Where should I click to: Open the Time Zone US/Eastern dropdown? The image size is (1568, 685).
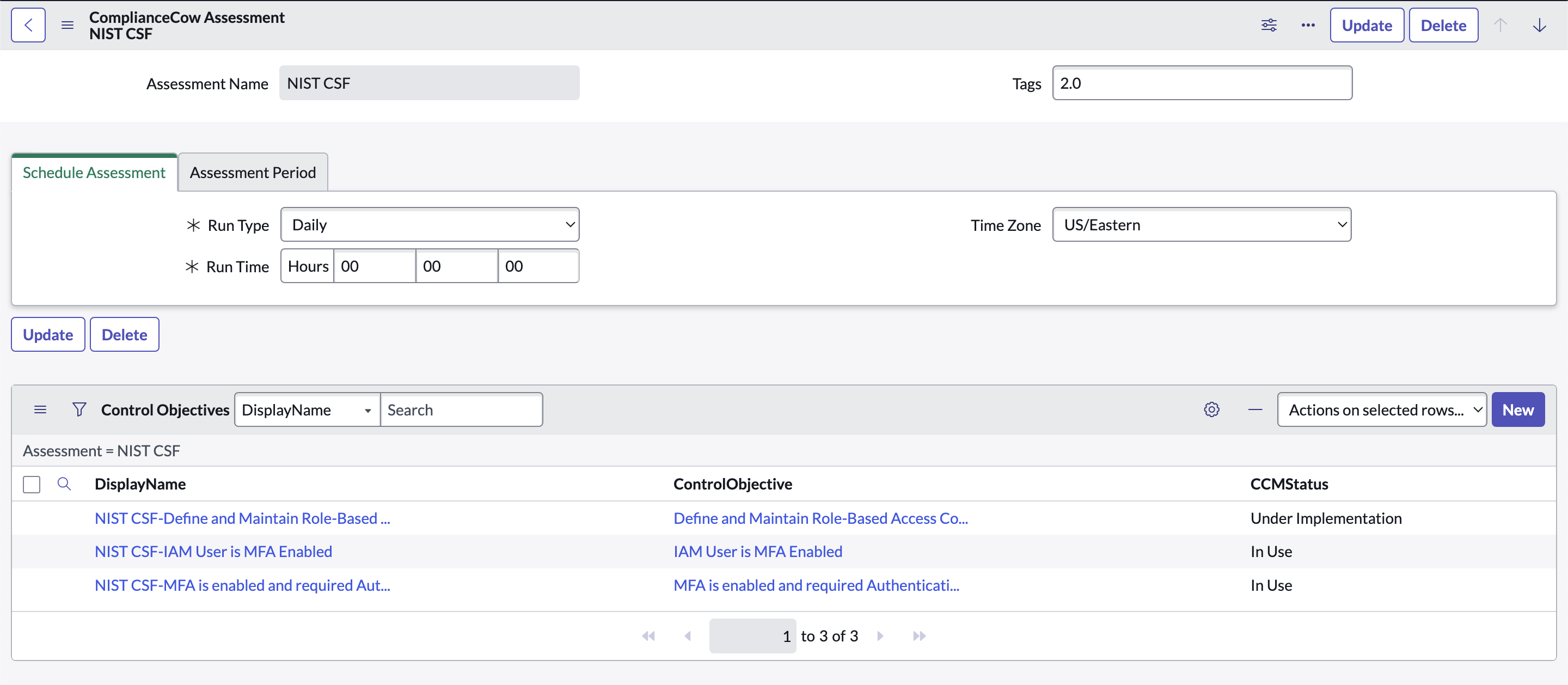(x=1201, y=225)
